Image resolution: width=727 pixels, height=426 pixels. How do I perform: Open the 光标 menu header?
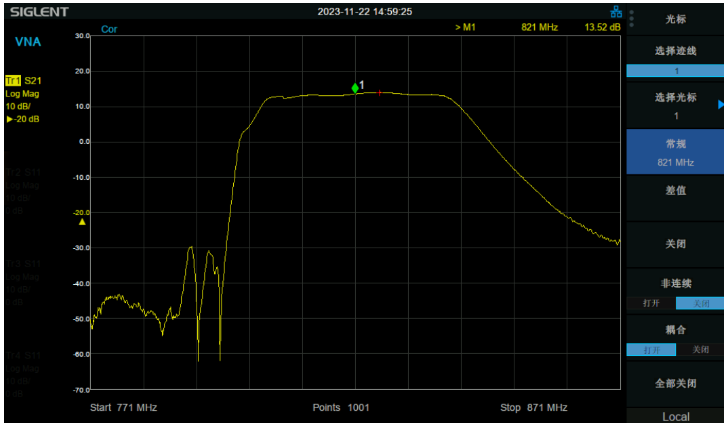[676, 18]
